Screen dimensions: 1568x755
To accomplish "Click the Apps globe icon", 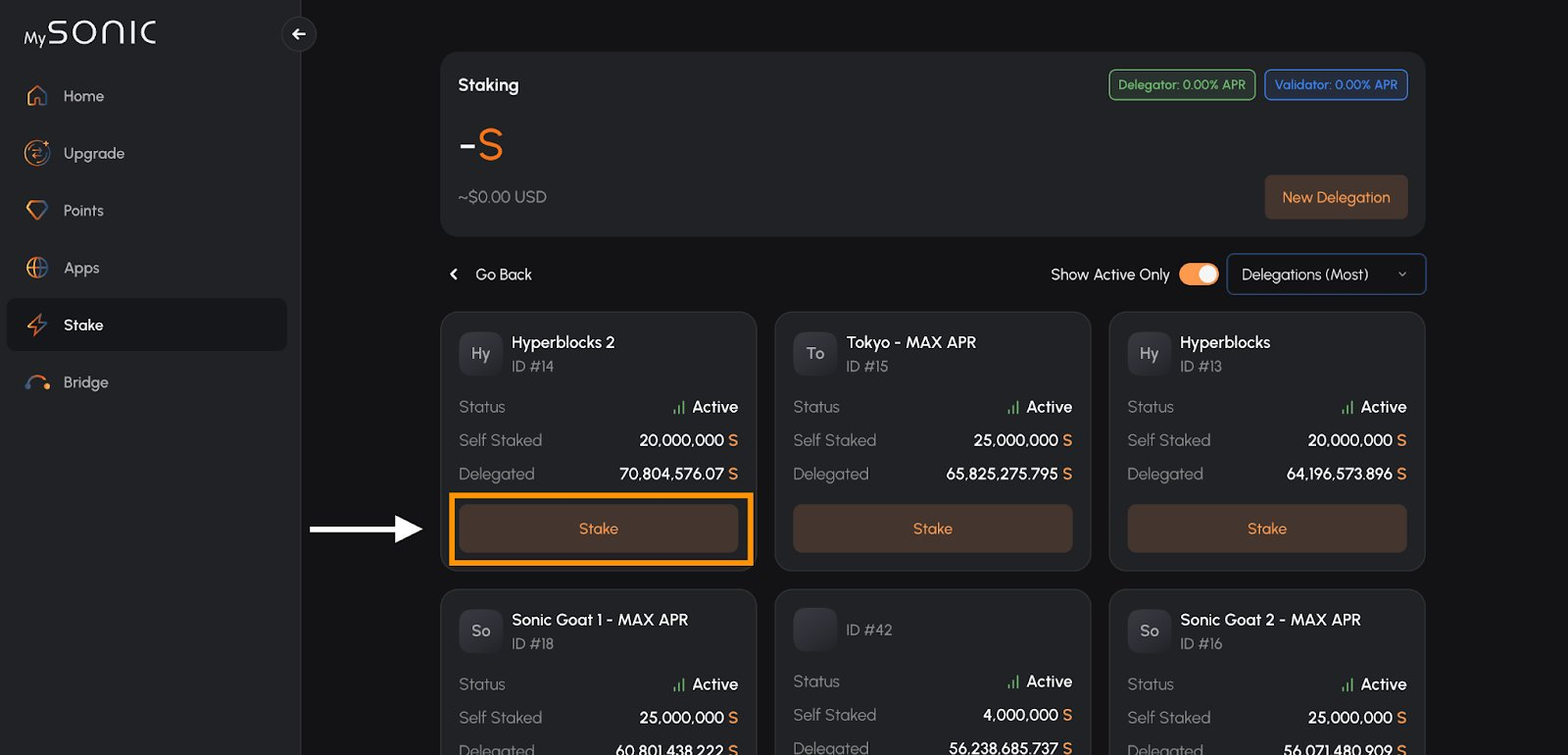I will point(37,268).
